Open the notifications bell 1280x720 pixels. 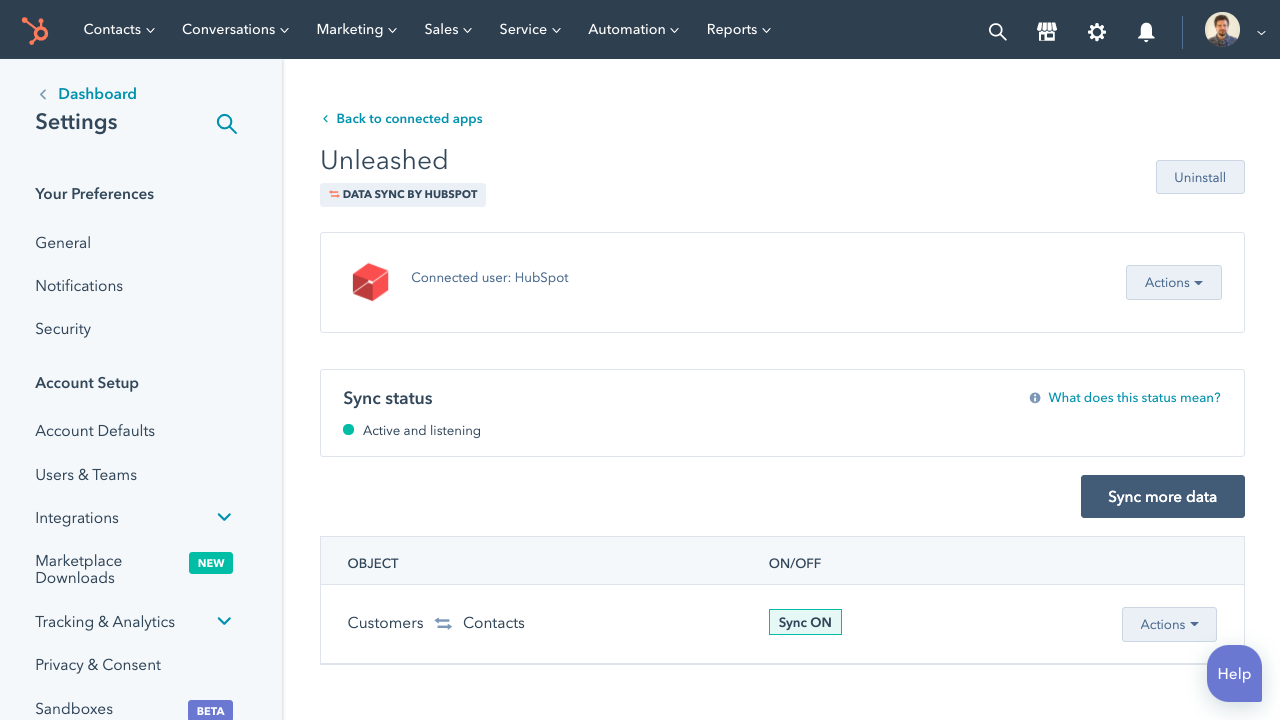(1146, 31)
